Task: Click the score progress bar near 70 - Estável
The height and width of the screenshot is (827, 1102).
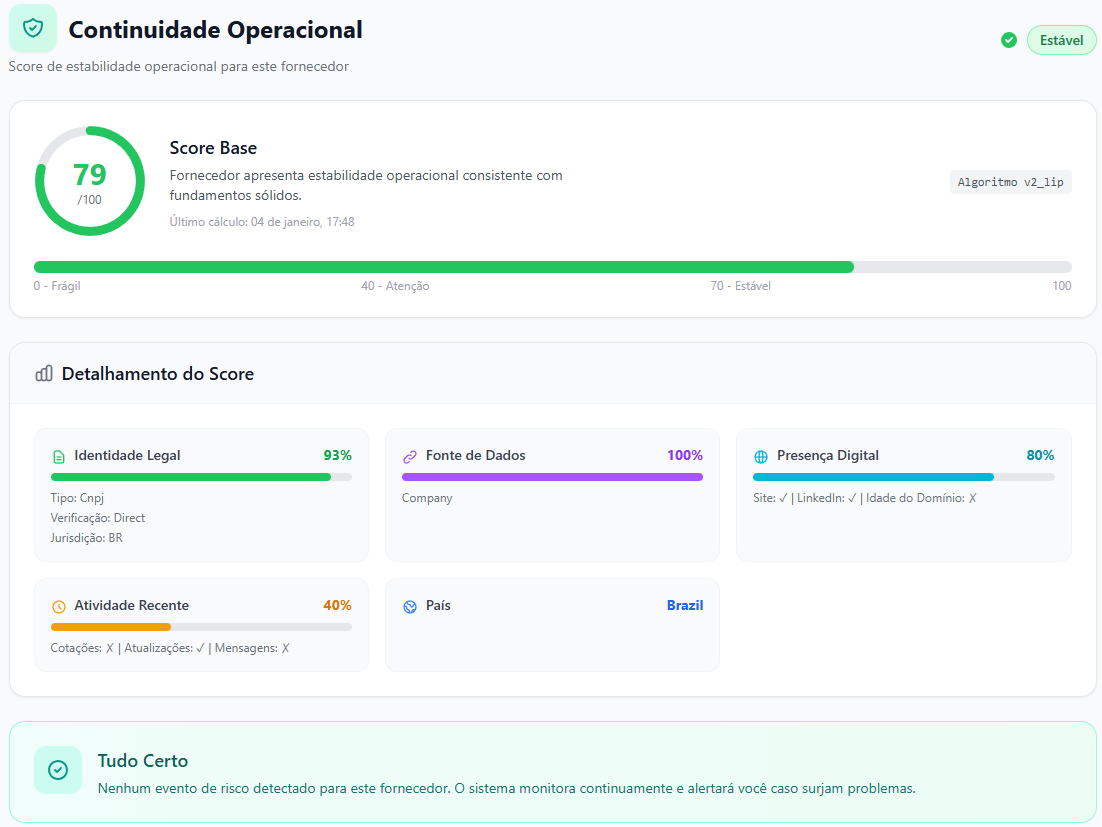Action: click(x=740, y=266)
